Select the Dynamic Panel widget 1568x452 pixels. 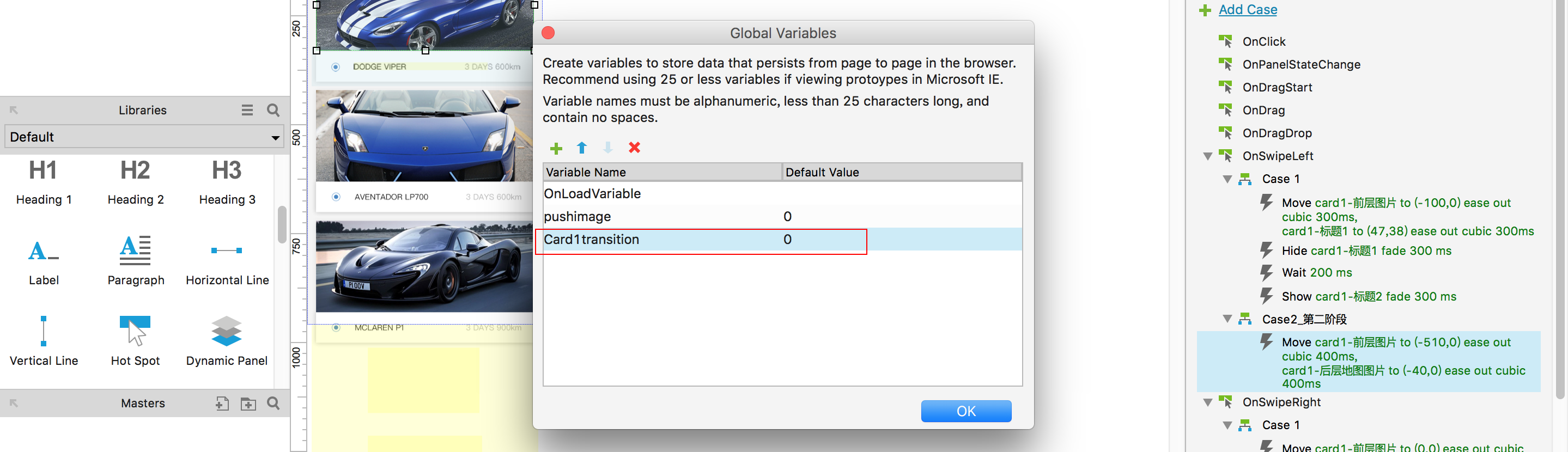(x=227, y=340)
